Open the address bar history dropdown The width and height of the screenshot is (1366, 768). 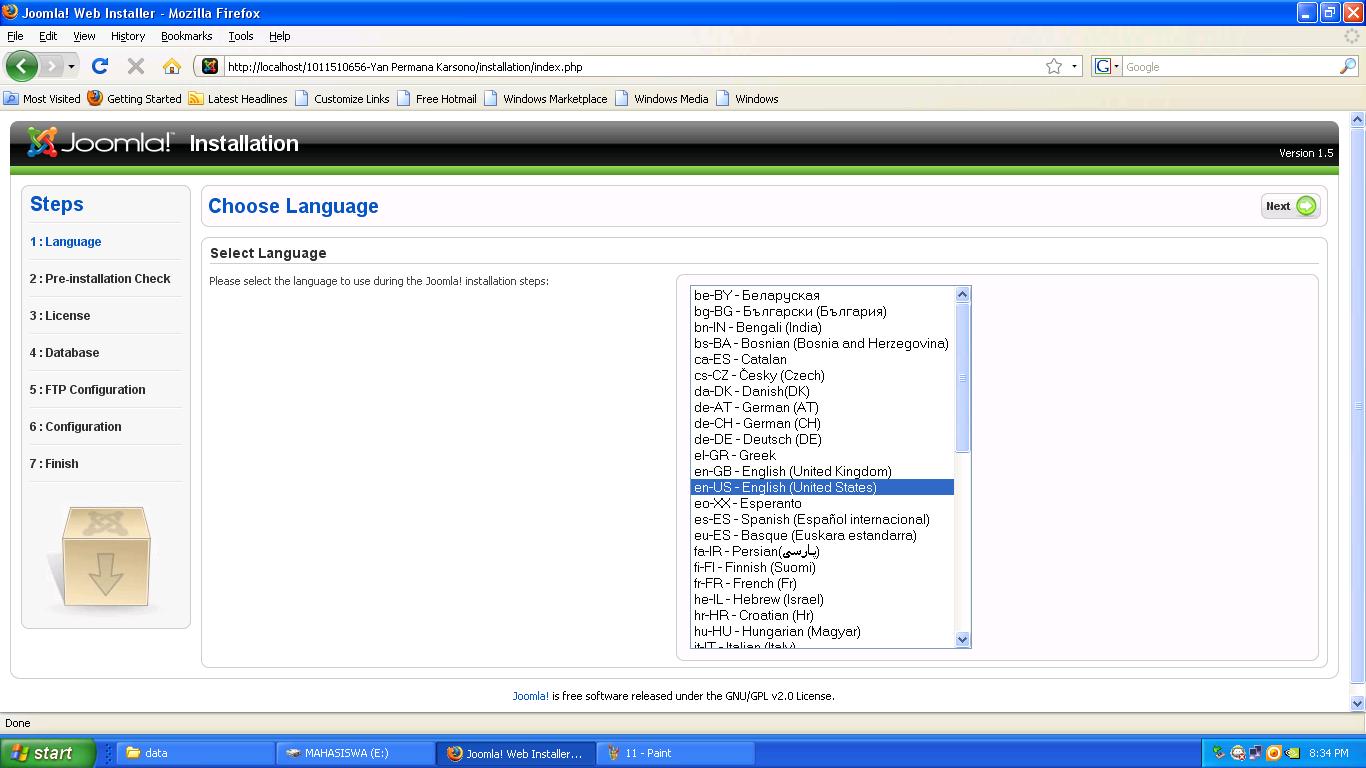click(x=1075, y=67)
